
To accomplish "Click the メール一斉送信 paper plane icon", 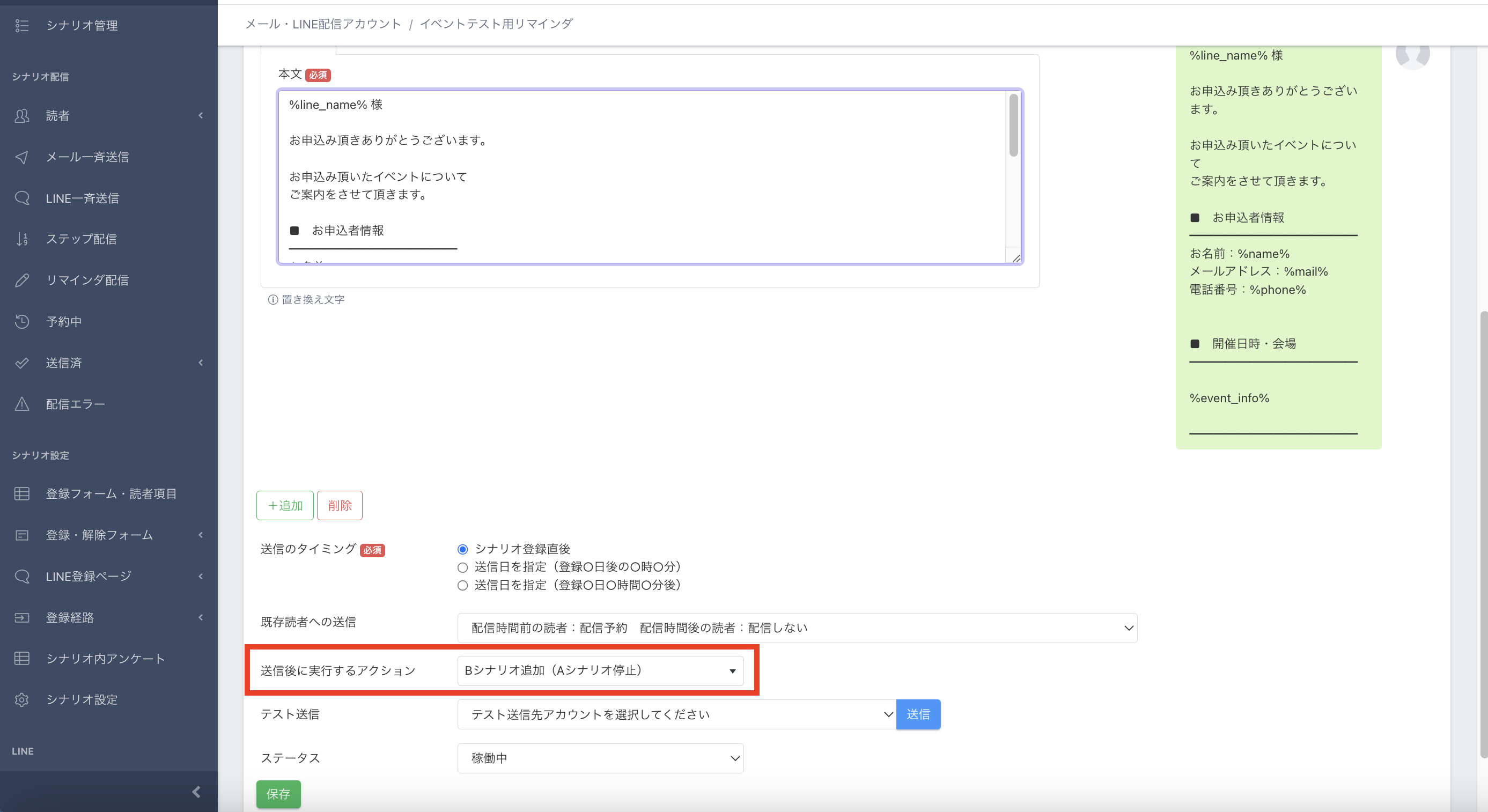I will click(22, 157).
